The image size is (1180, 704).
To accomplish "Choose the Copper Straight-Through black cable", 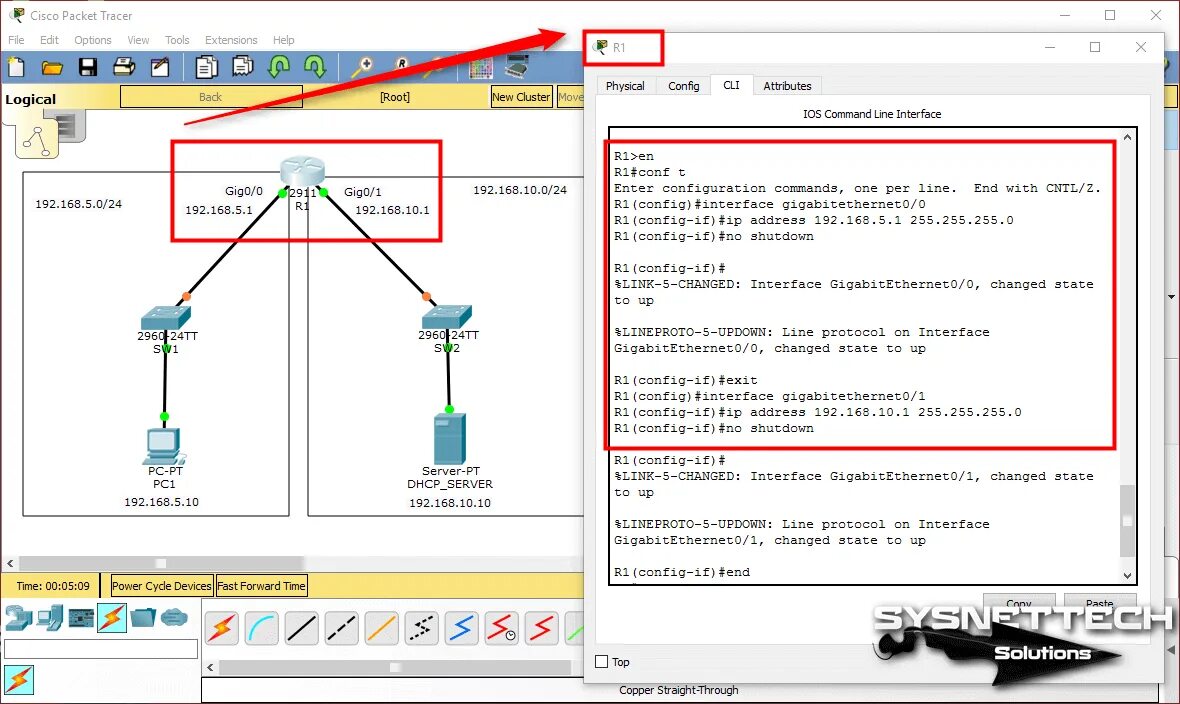I will coord(301,628).
